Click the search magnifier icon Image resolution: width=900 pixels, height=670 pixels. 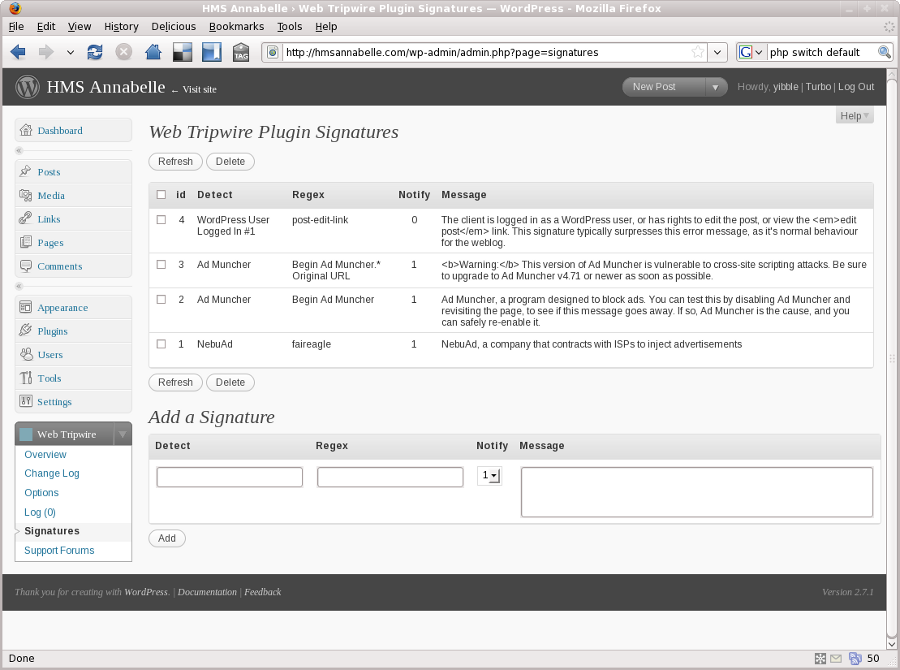[x=885, y=52]
